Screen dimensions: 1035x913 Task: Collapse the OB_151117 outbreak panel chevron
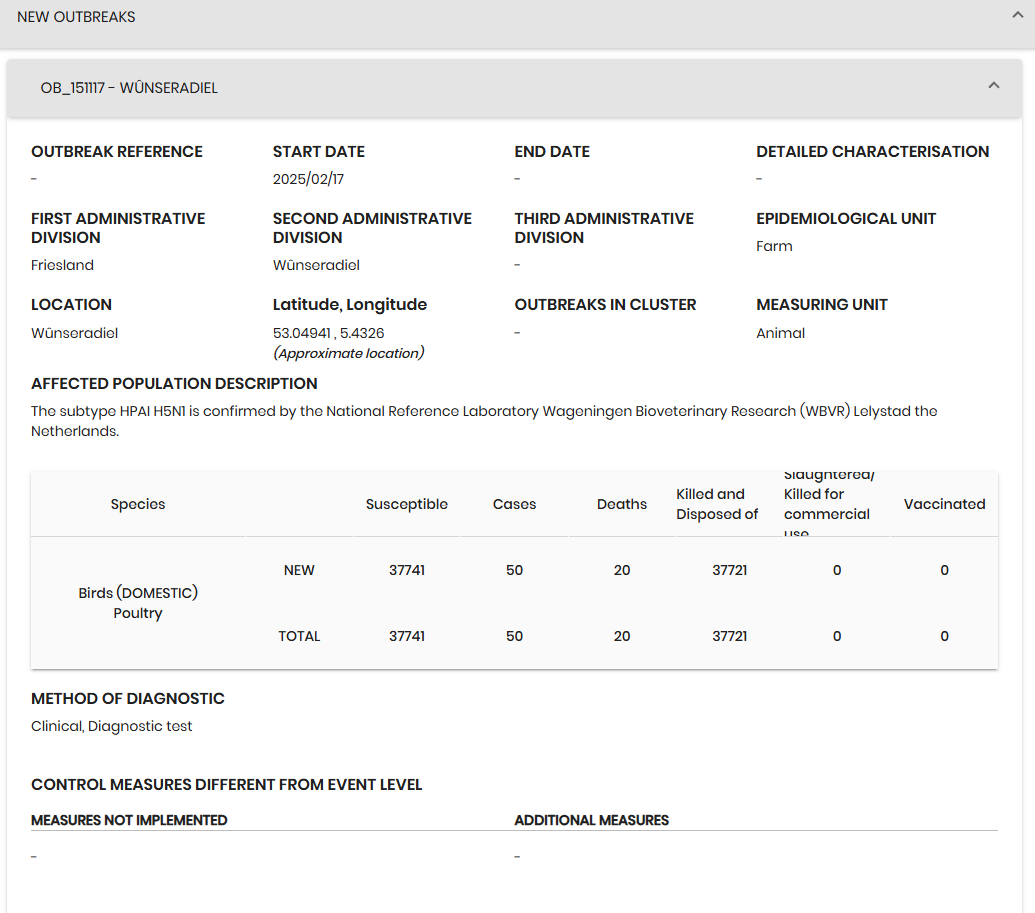coord(993,86)
